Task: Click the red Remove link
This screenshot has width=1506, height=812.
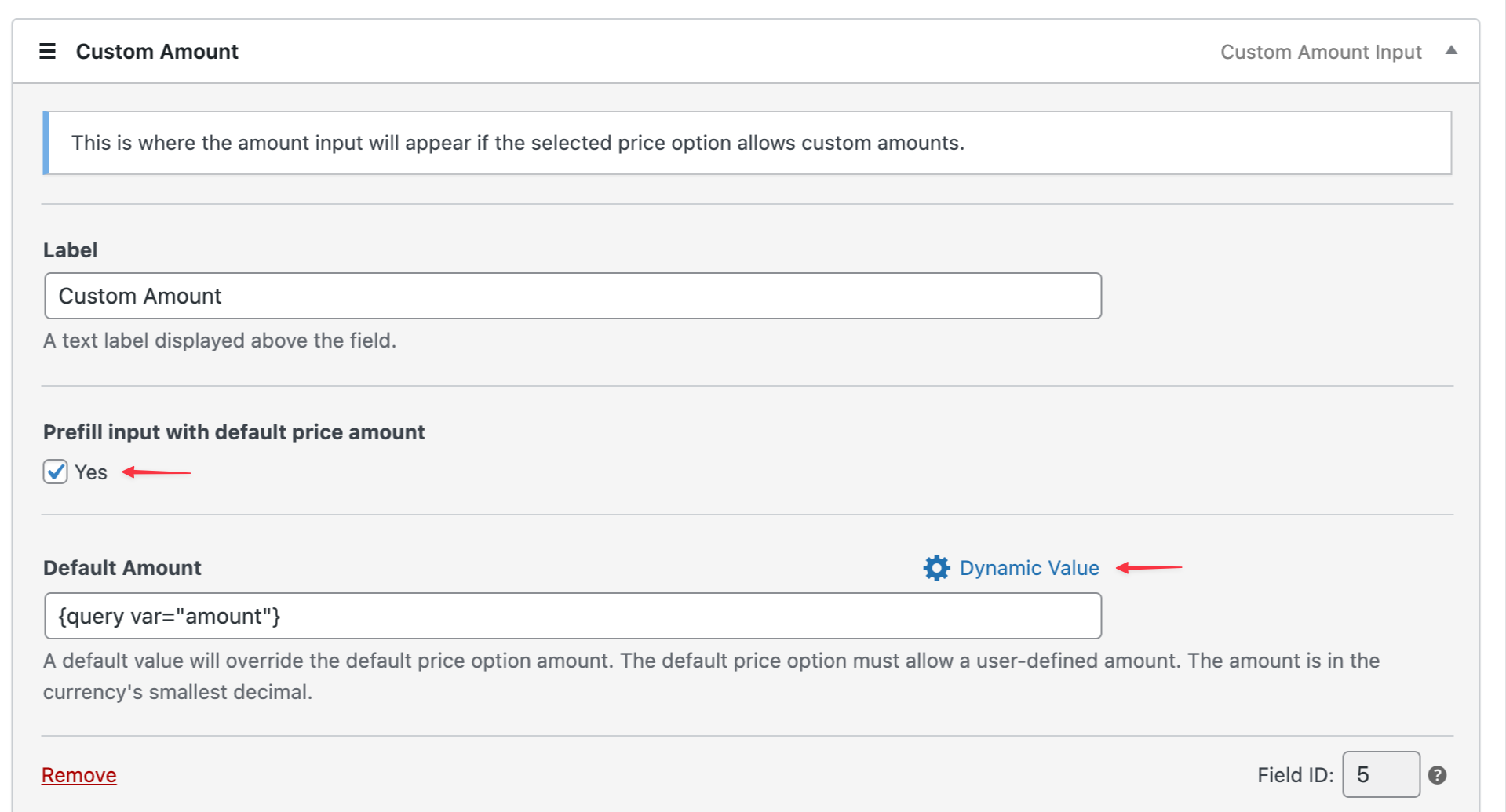Action: (x=78, y=775)
